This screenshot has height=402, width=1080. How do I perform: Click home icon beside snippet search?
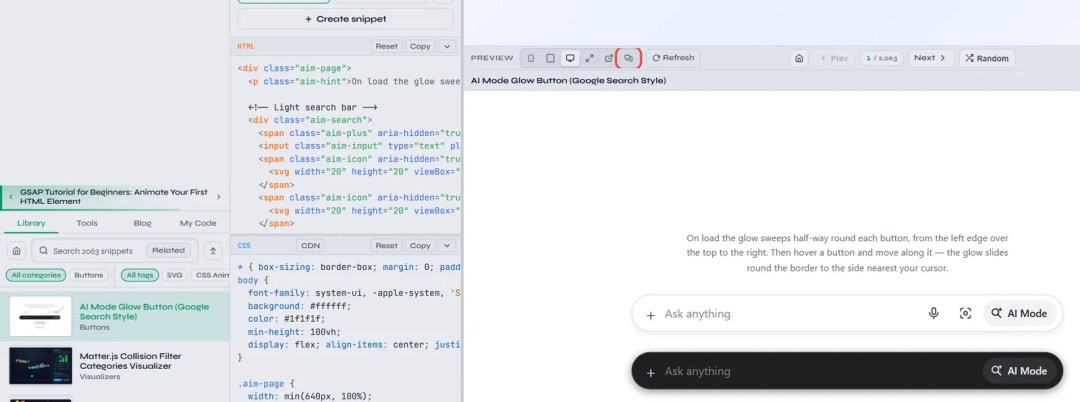(x=17, y=251)
